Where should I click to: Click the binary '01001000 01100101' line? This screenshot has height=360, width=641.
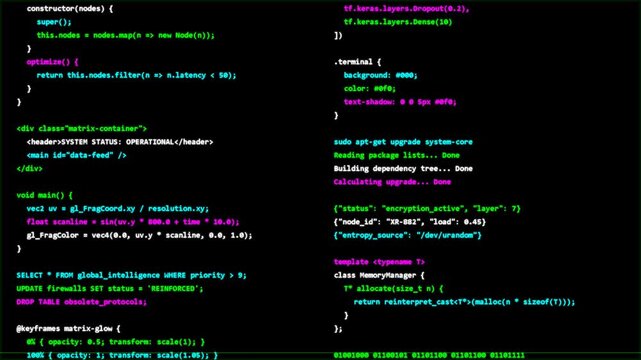429,355
